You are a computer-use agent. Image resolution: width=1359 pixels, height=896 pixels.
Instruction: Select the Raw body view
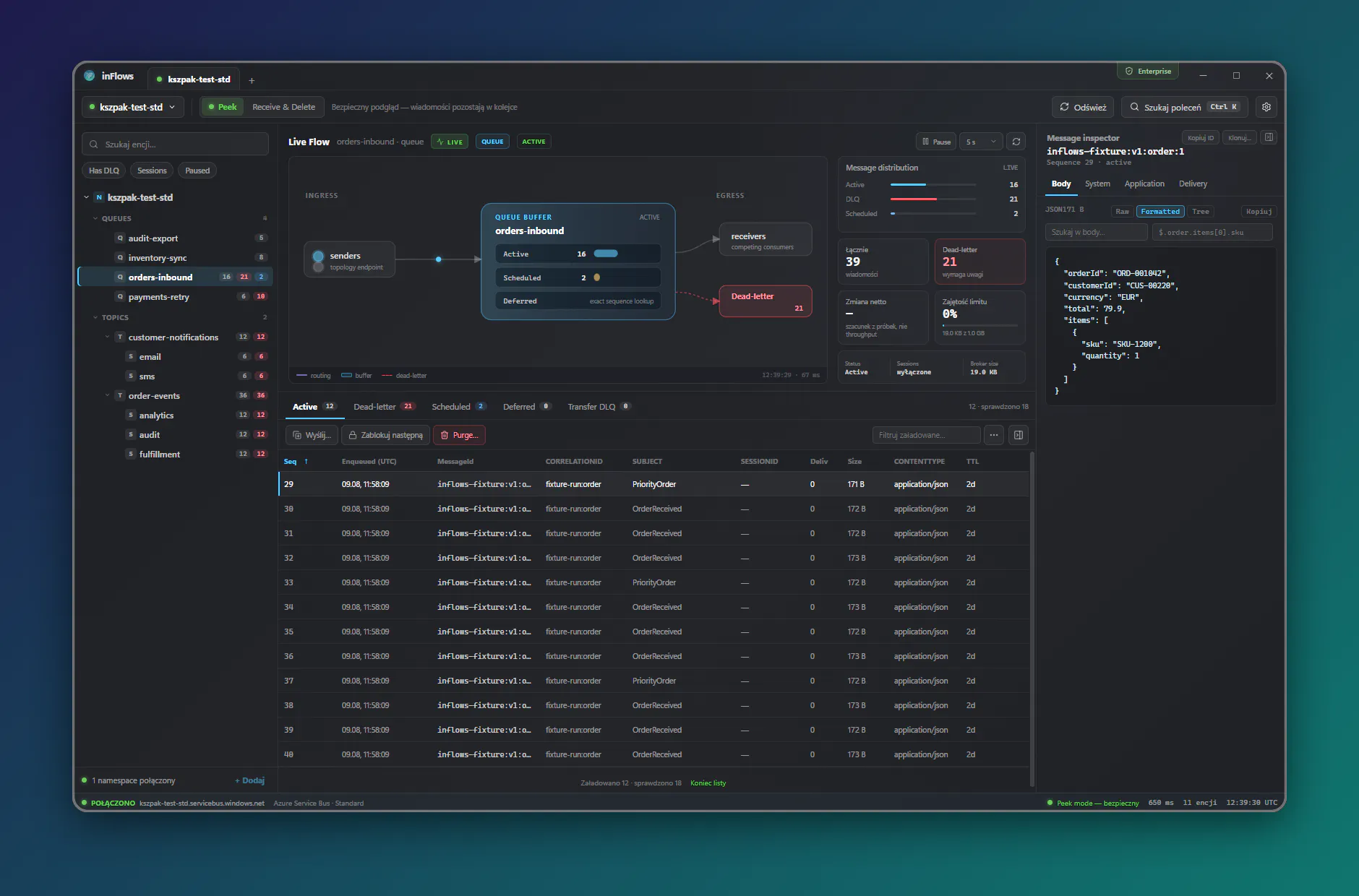(1122, 212)
